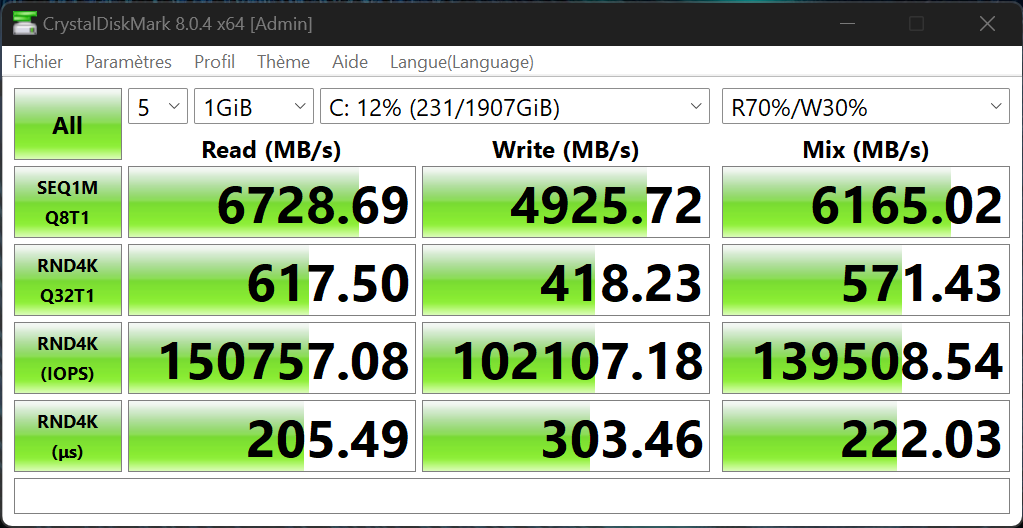Open the Thème menu
Image resolution: width=1023 pixels, height=528 pixels.
tap(283, 62)
